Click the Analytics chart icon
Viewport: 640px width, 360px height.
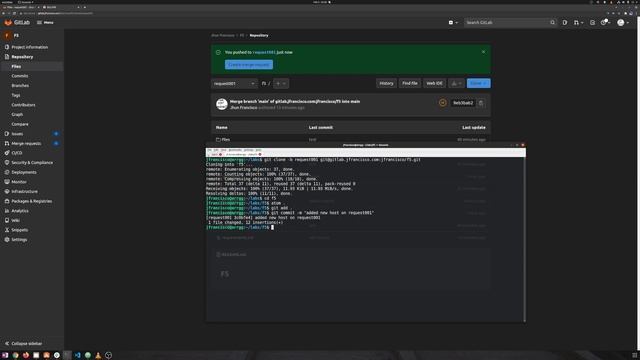point(7,211)
